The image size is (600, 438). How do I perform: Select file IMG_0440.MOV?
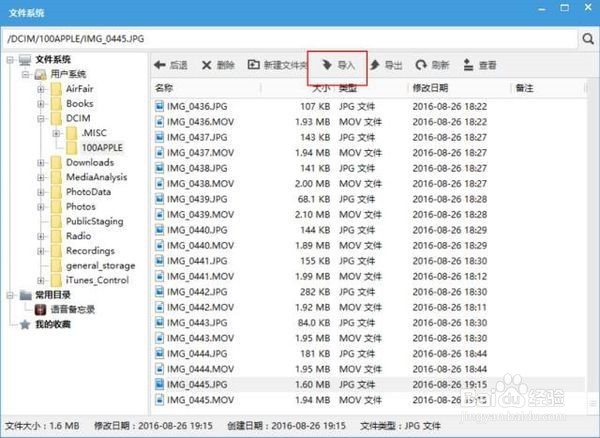click(x=200, y=246)
